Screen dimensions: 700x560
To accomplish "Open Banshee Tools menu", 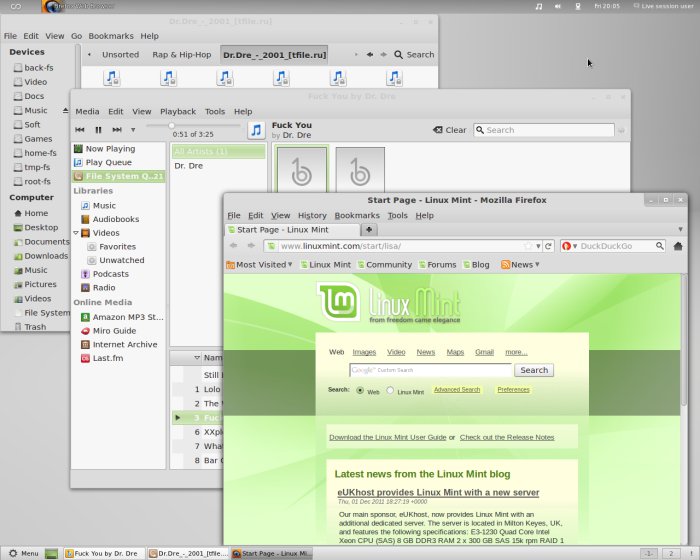I will coord(215,112).
